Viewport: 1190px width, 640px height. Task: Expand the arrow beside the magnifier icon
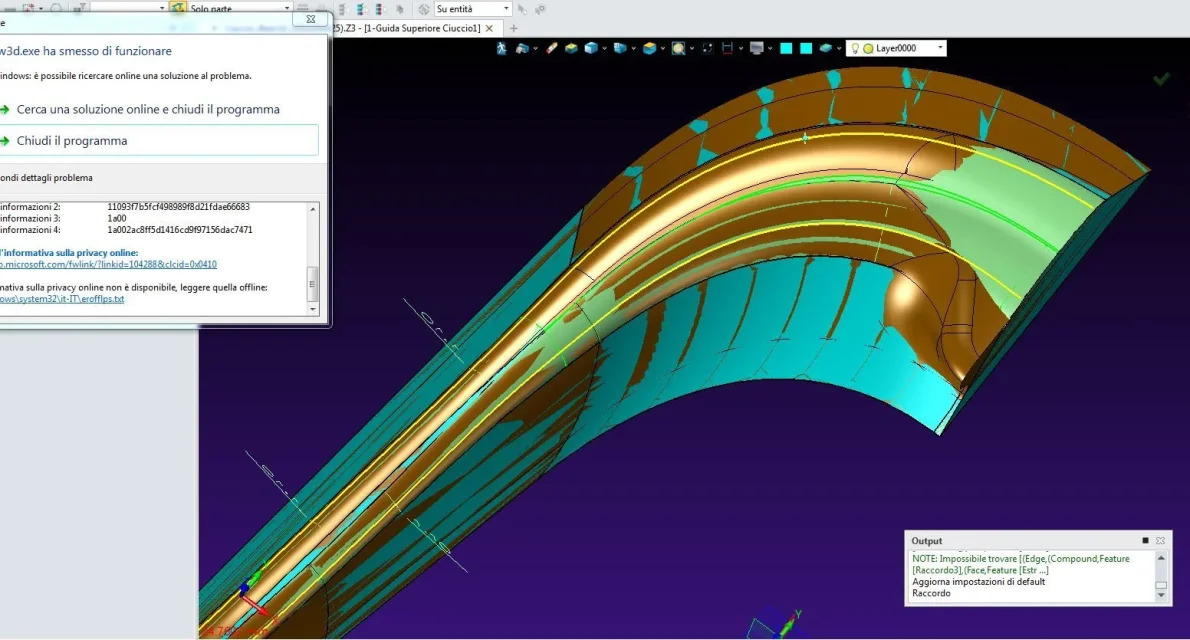point(691,49)
